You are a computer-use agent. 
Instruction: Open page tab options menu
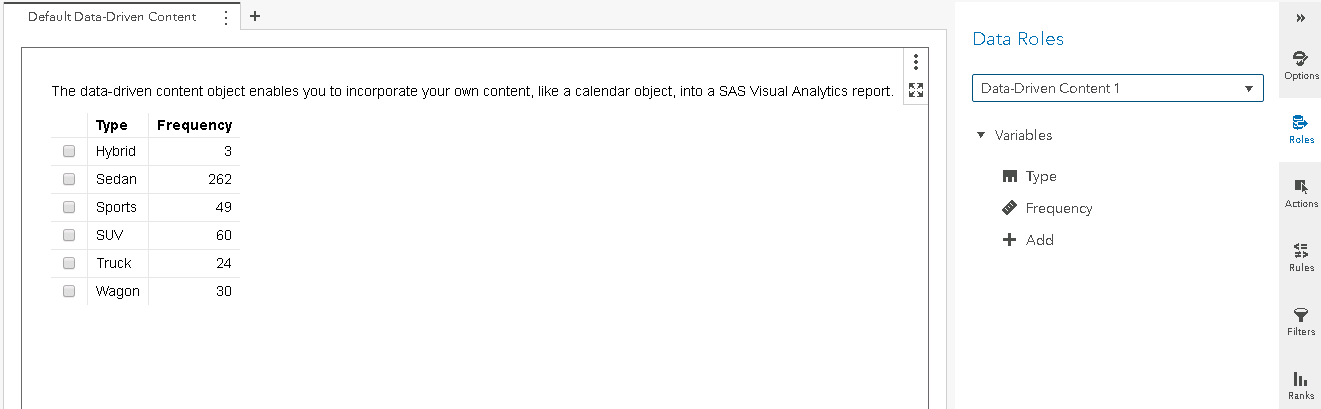click(226, 17)
